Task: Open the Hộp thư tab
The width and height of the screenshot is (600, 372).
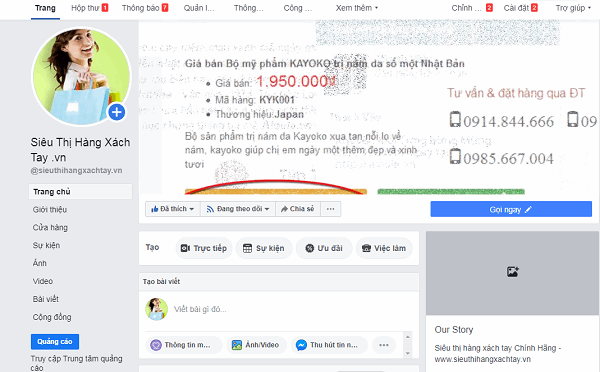Action: [x=90, y=8]
